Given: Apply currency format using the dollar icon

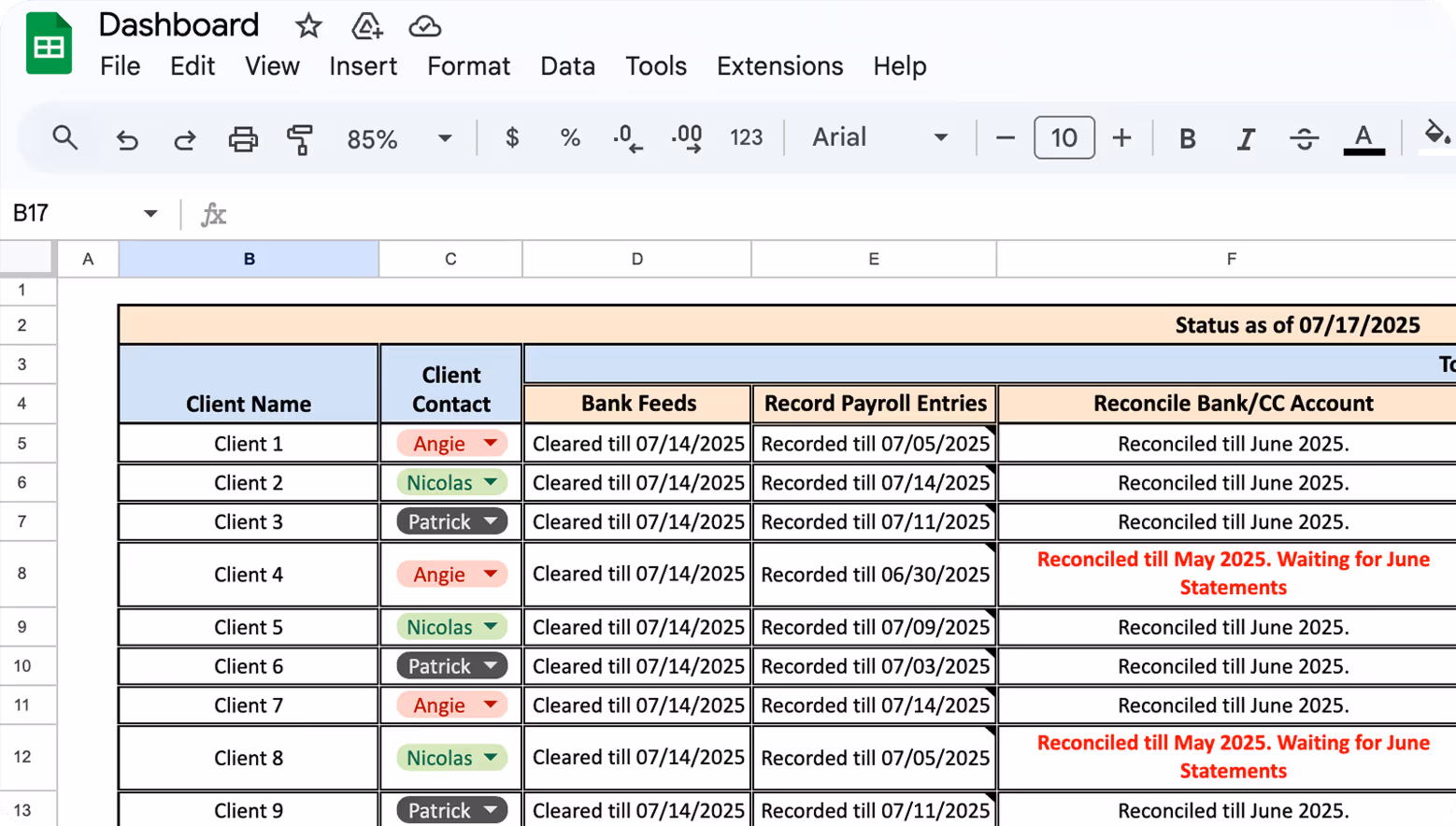Looking at the screenshot, I should tap(510, 137).
